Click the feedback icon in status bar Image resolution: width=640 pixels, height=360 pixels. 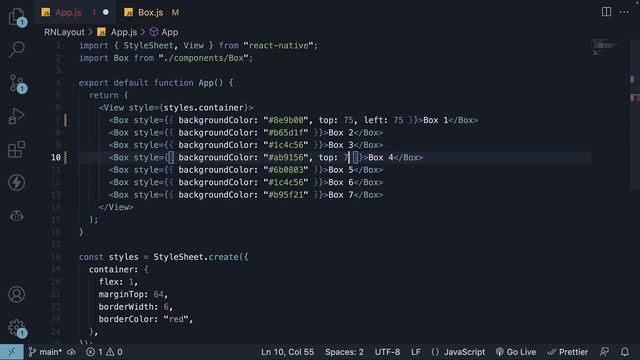pyautogui.click(x=604, y=352)
